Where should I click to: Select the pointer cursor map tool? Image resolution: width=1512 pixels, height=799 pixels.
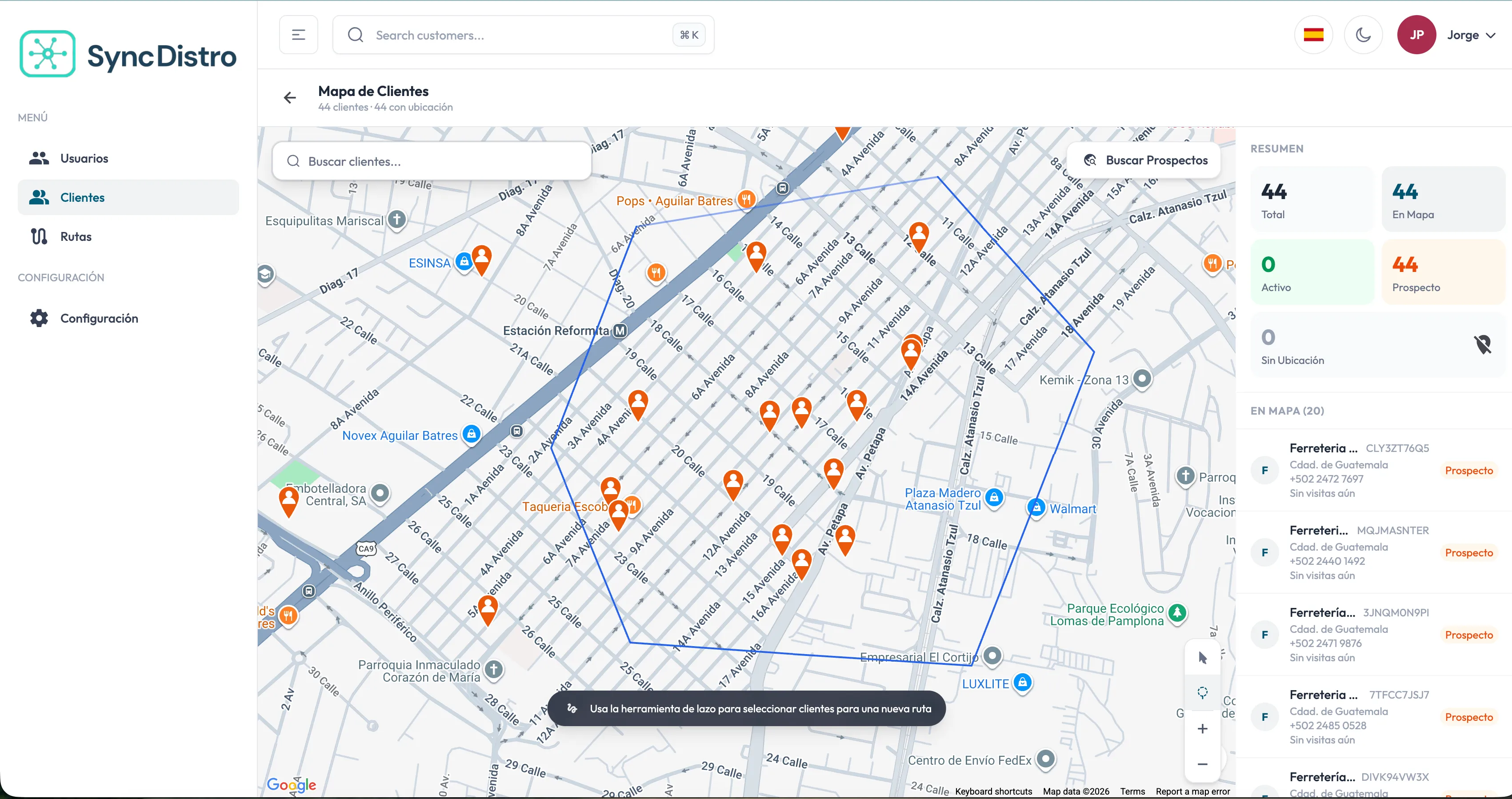tap(1203, 658)
